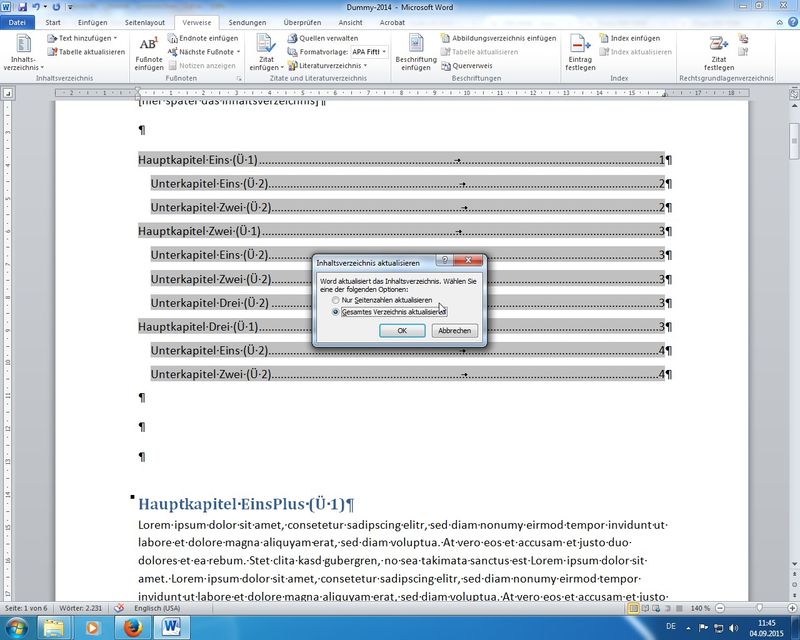Click Rechtsgrundlagenverzeichnis einfügen icon
The image size is (800, 640).
[743, 38]
